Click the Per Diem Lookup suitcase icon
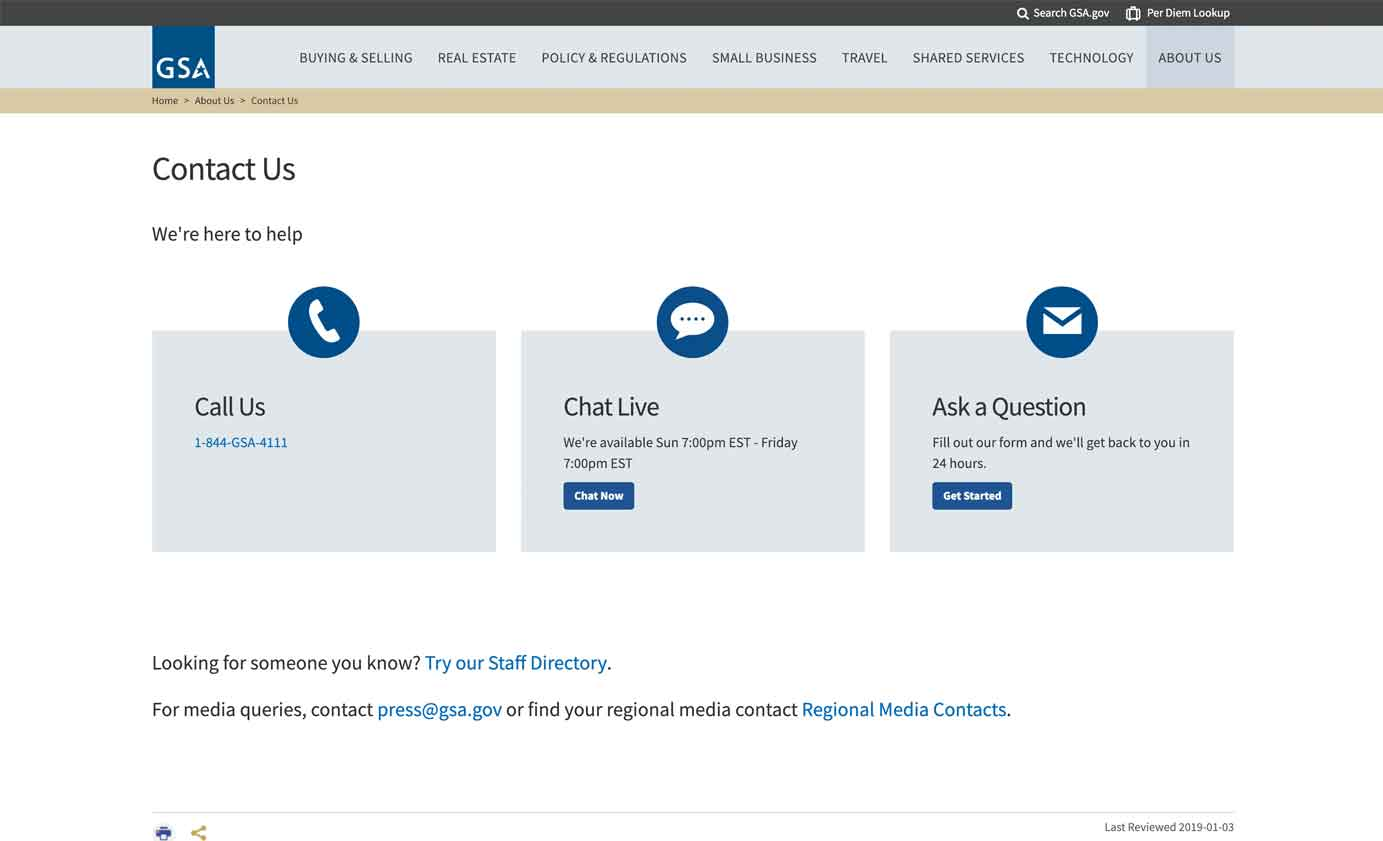1383x841 pixels. point(1132,14)
